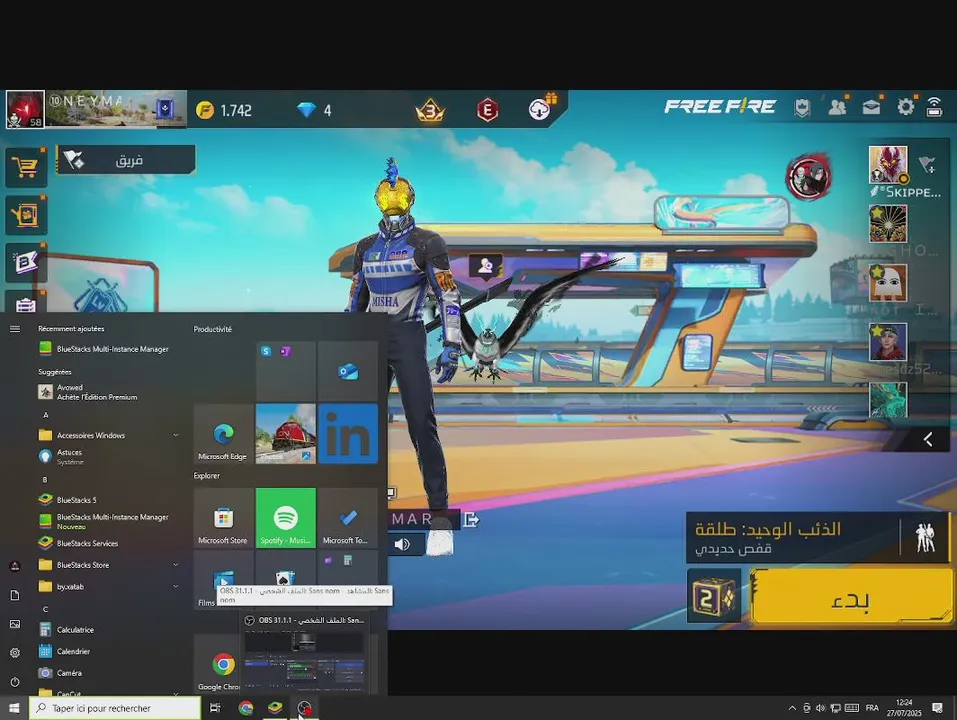Toggle system volume icon in the tray

coord(820,708)
